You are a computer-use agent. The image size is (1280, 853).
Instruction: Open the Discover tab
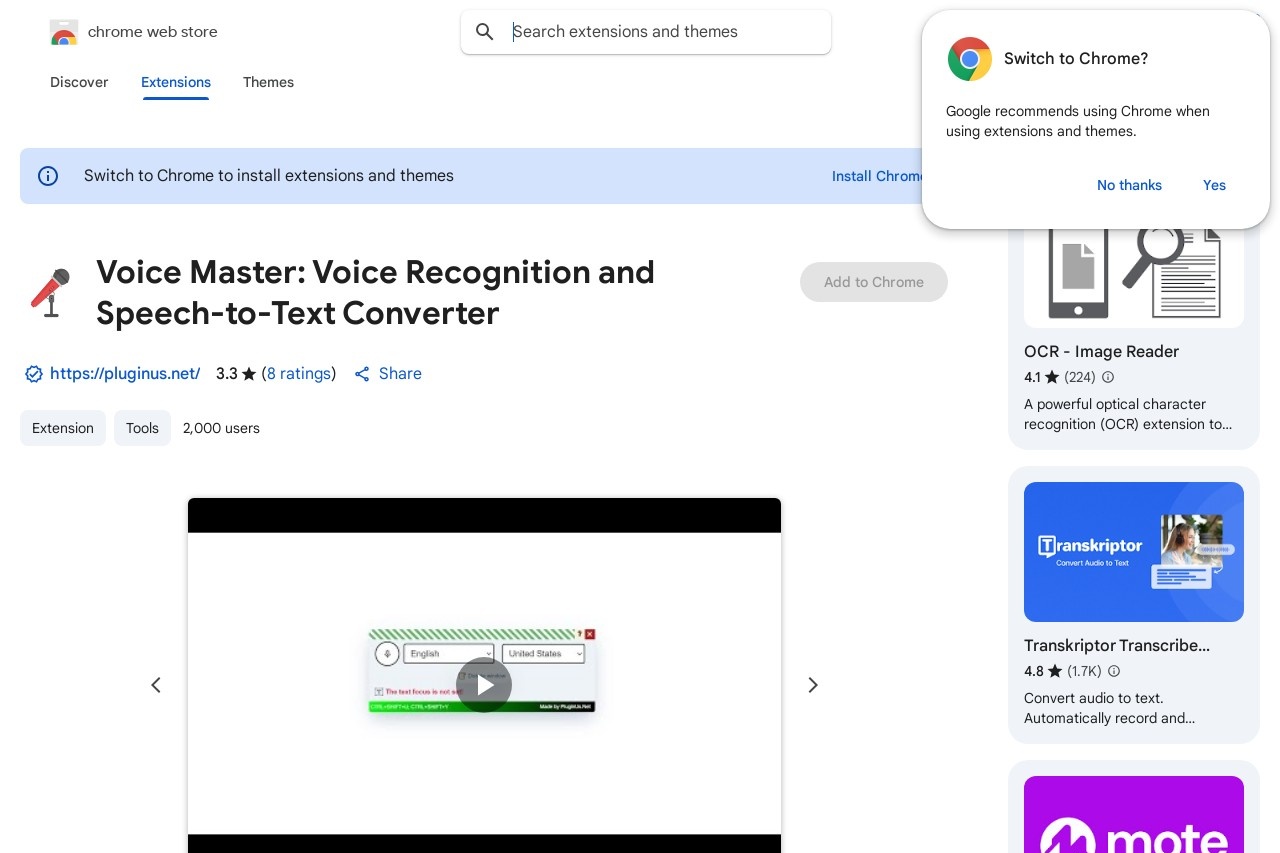coord(79,82)
